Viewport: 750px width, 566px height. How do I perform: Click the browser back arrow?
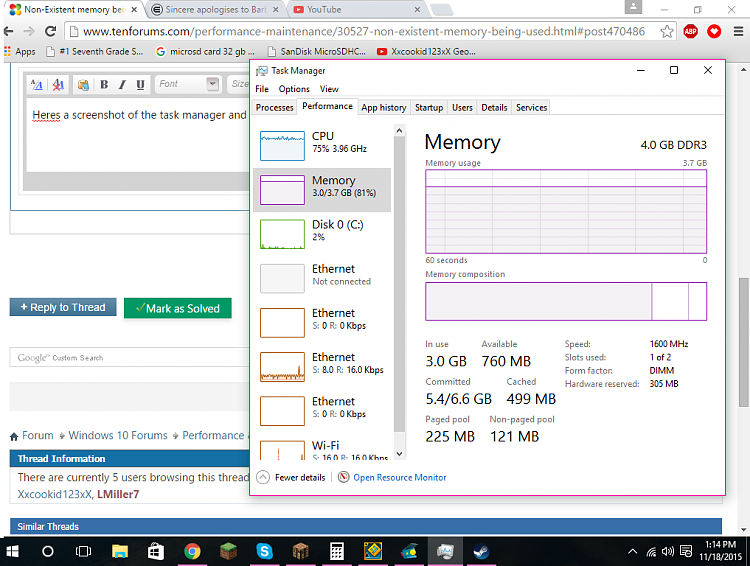8,32
